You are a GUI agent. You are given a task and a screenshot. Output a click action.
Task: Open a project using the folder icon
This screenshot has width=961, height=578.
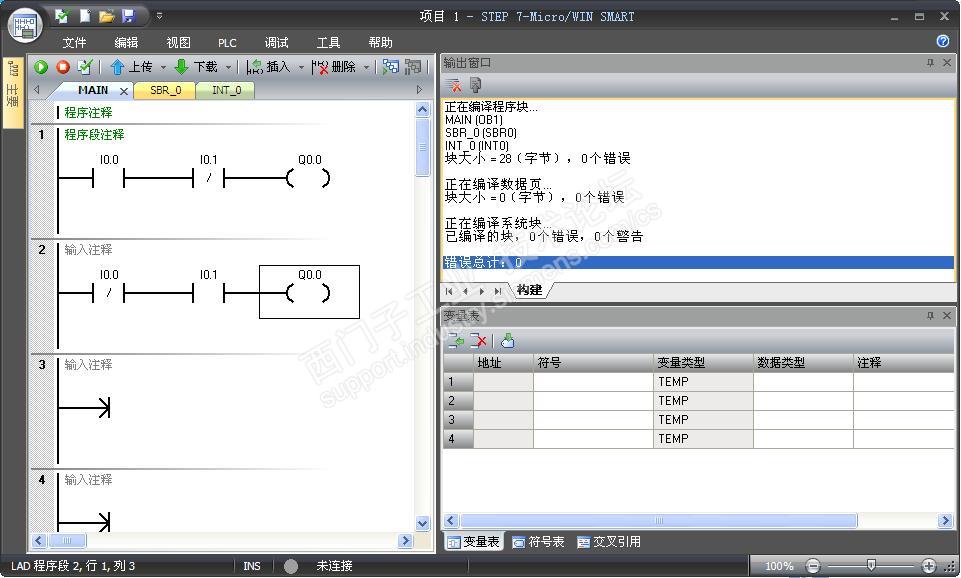click(107, 16)
